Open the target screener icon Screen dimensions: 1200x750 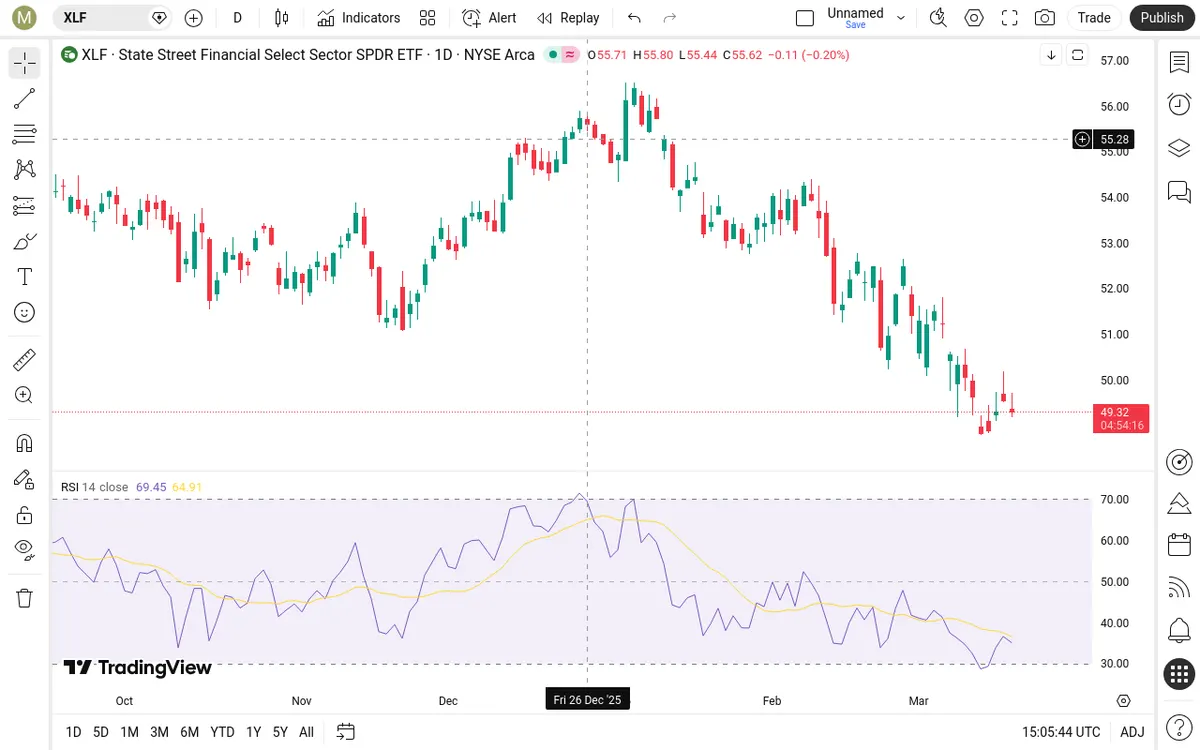[x=1179, y=461]
